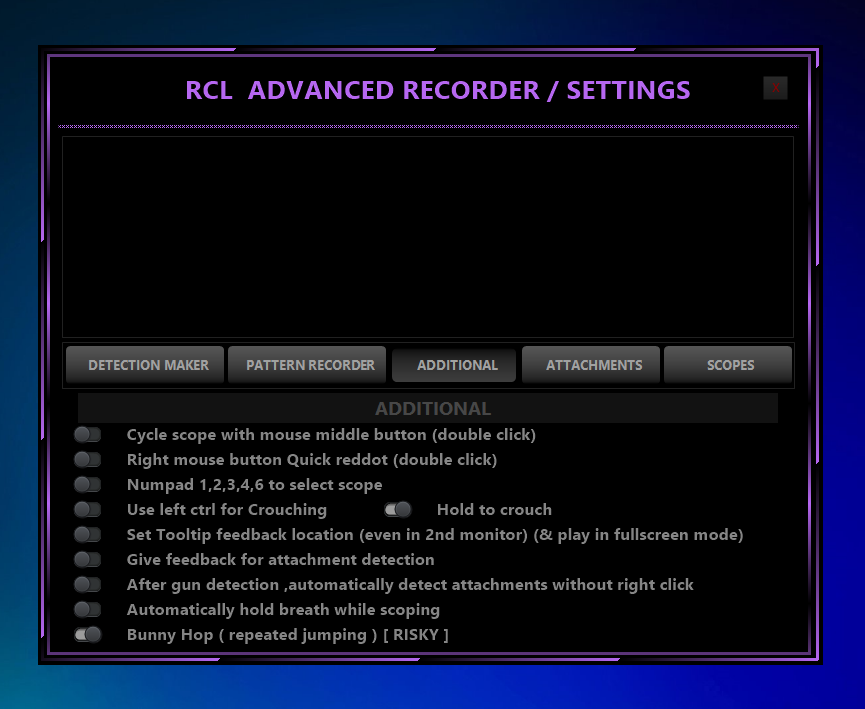The height and width of the screenshot is (709, 865).
Task: Go to the Attachments tab
Action: pyautogui.click(x=594, y=365)
